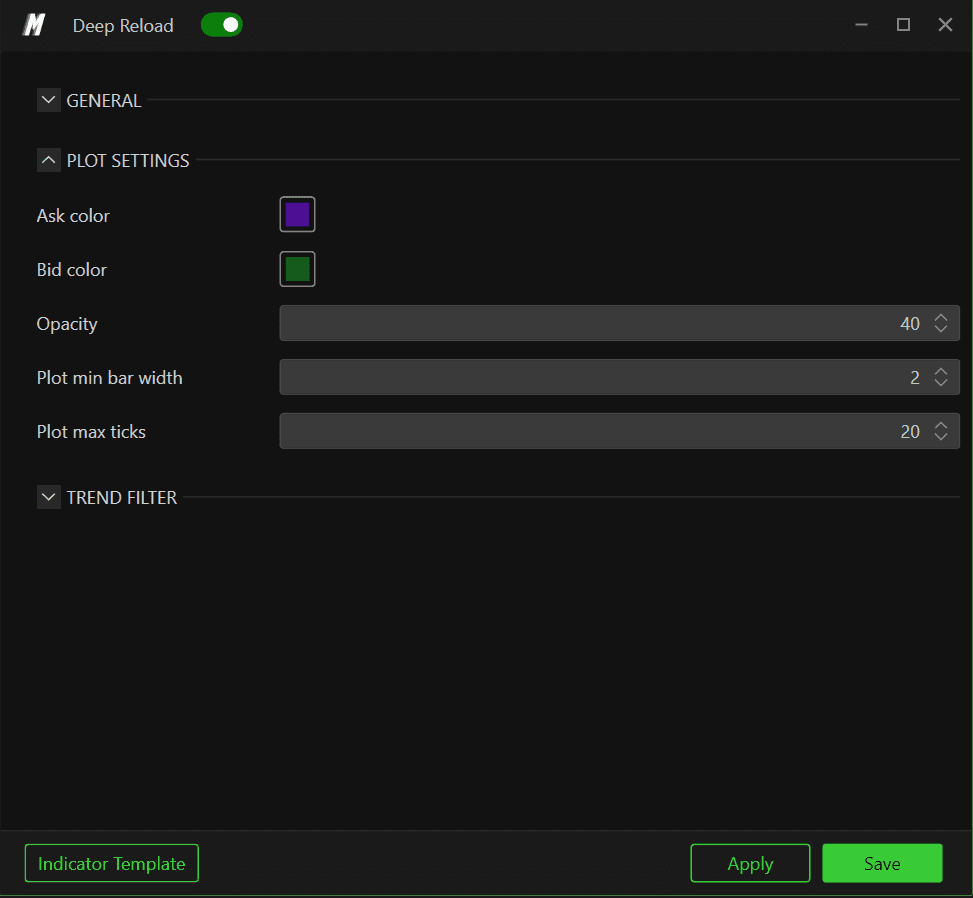This screenshot has width=973, height=898.
Task: Increase Opacity with the up arrow
Action: [941, 318]
